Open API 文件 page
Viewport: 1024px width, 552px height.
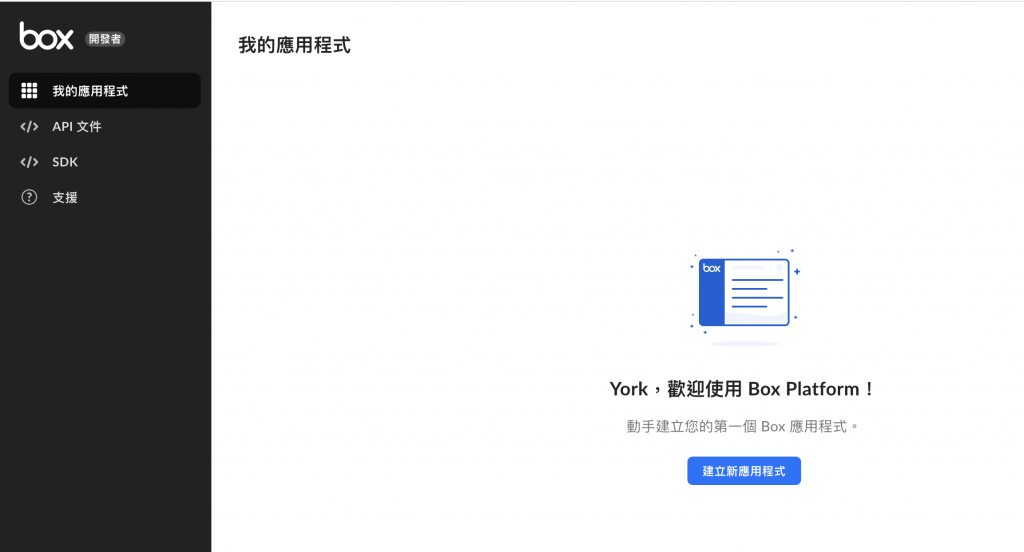[x=77, y=127]
